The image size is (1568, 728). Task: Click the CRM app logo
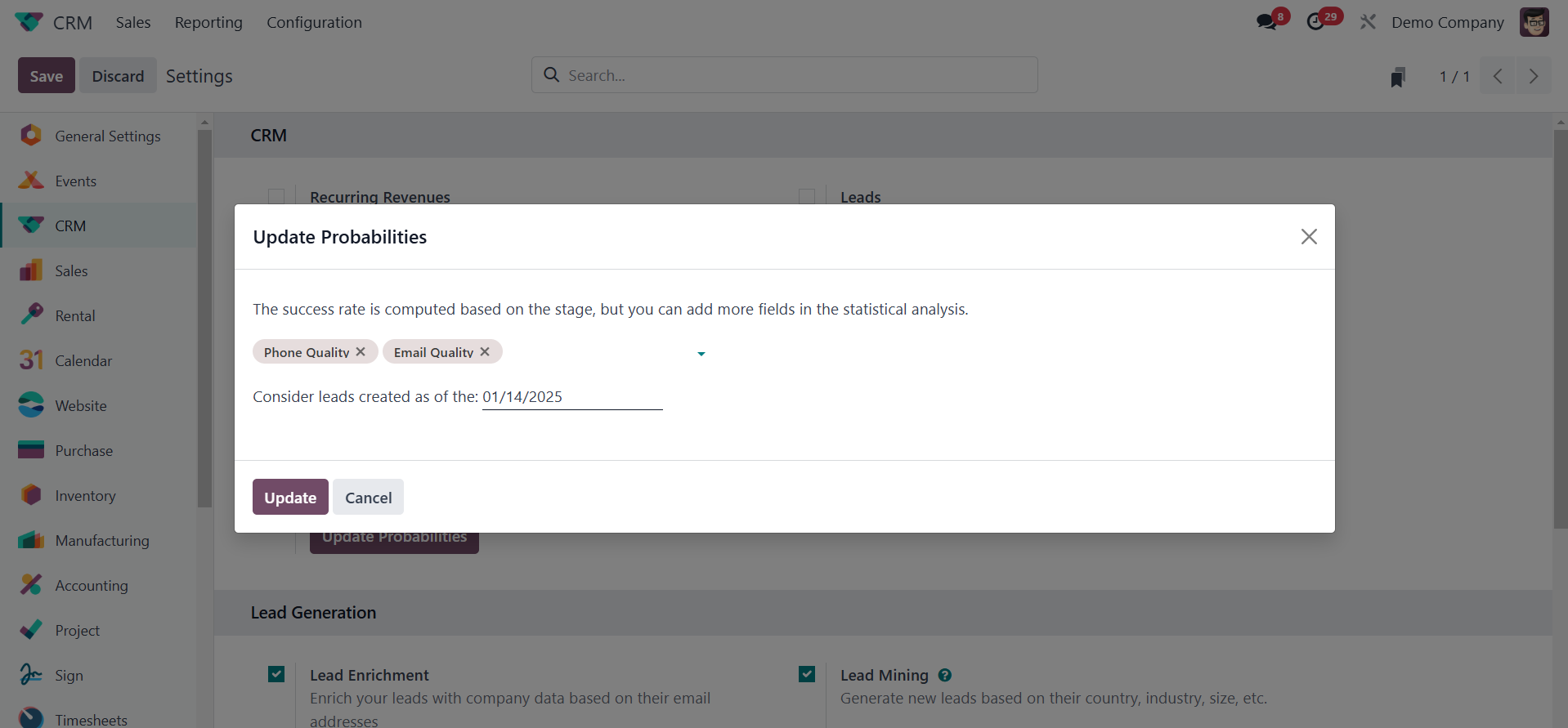pos(29,22)
